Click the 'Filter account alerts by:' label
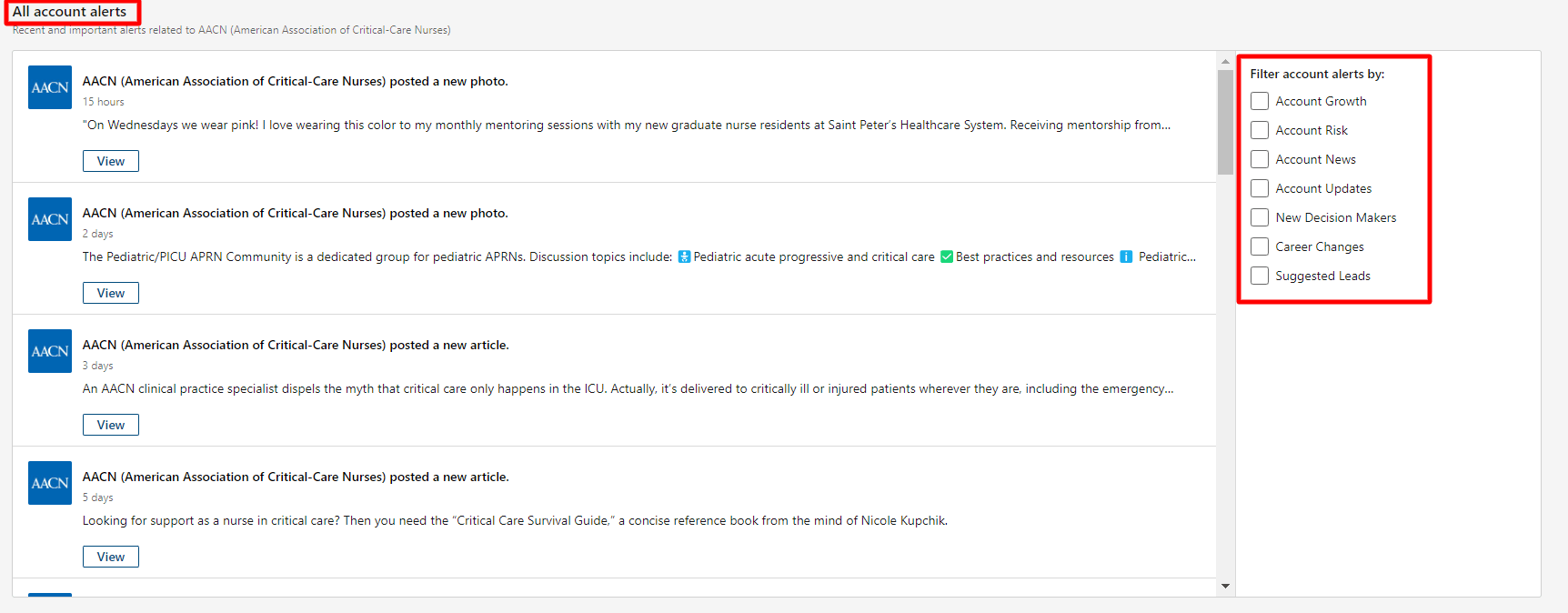Image resolution: width=1568 pixels, height=613 pixels. coord(1317,74)
